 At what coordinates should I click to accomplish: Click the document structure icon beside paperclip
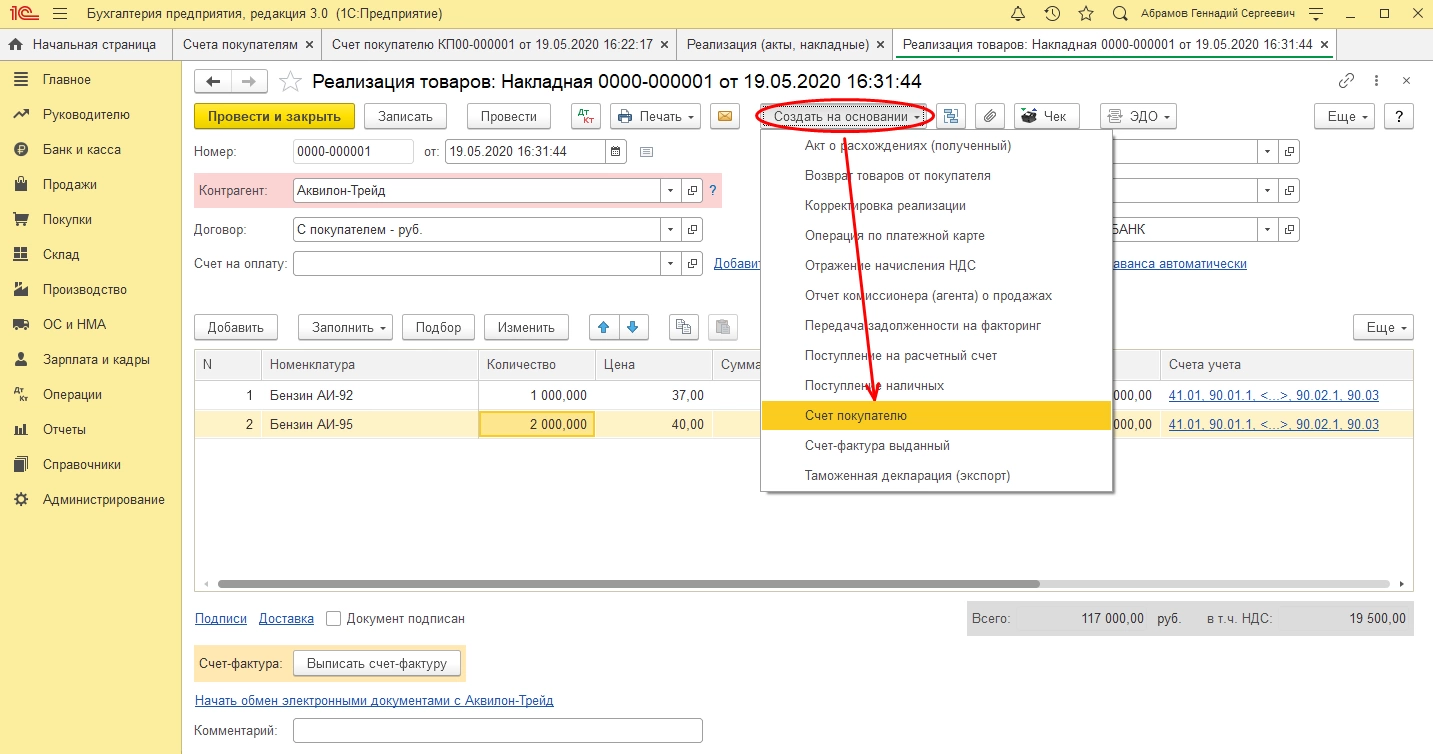(950, 116)
